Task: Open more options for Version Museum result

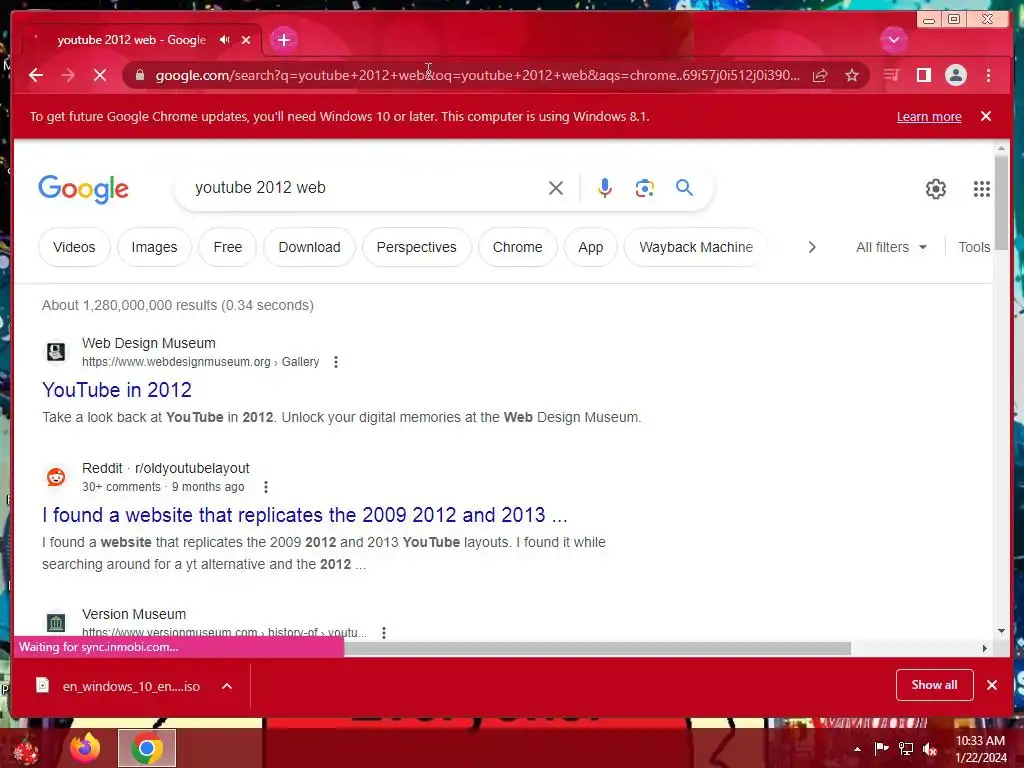Action: (384, 632)
